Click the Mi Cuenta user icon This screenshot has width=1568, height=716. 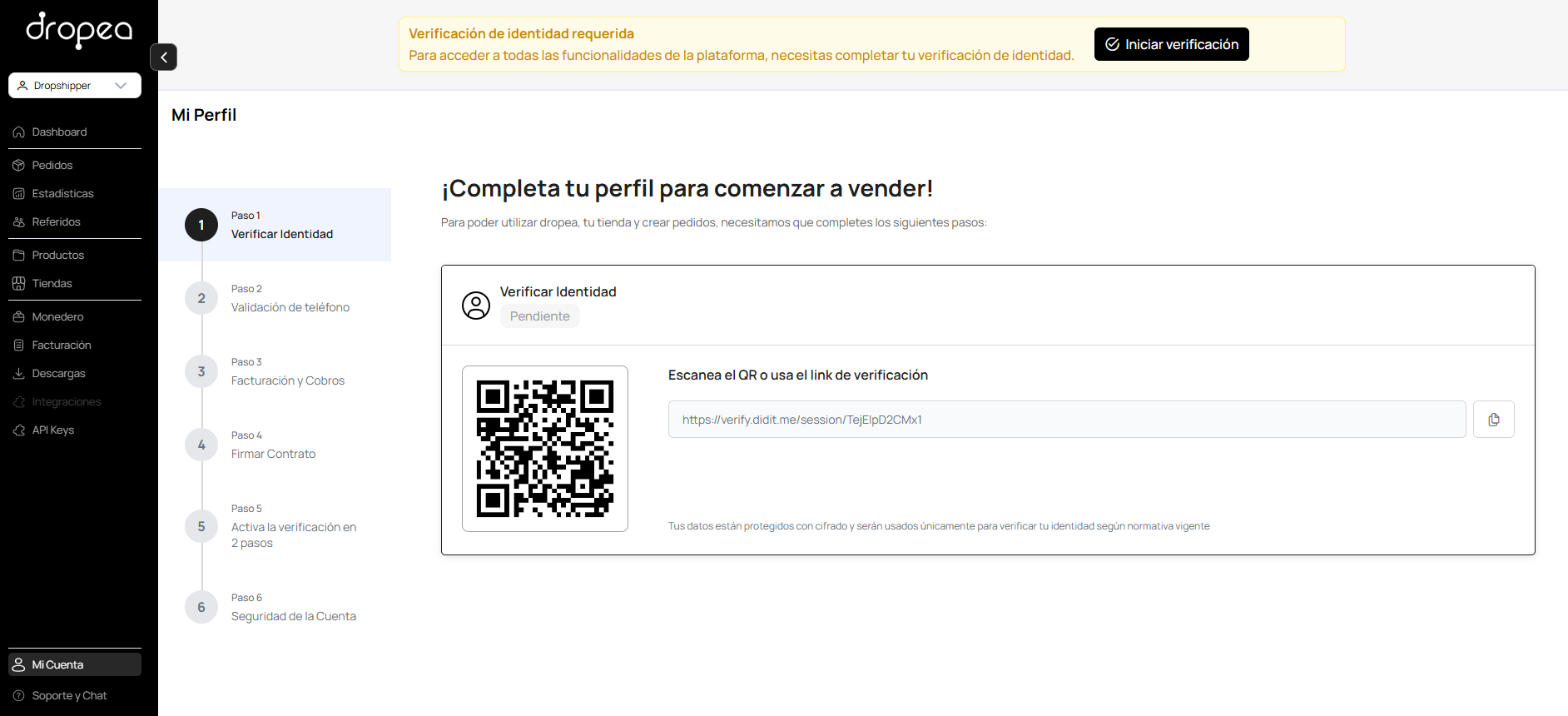19,665
